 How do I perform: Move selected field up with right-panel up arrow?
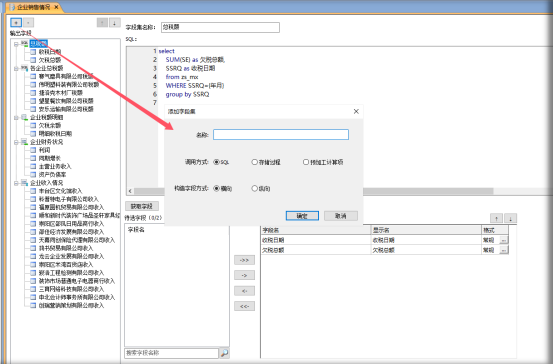[x=496, y=219]
